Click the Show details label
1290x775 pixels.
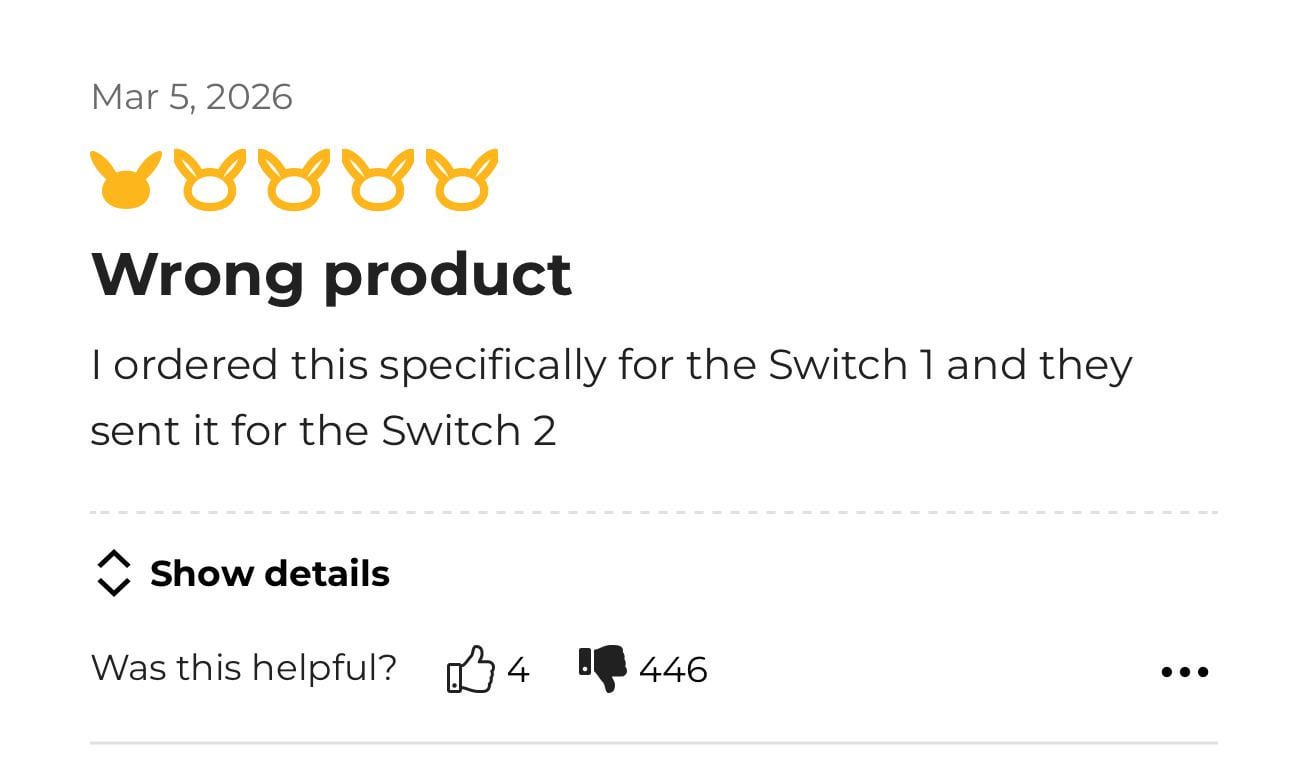pyautogui.click(x=269, y=574)
